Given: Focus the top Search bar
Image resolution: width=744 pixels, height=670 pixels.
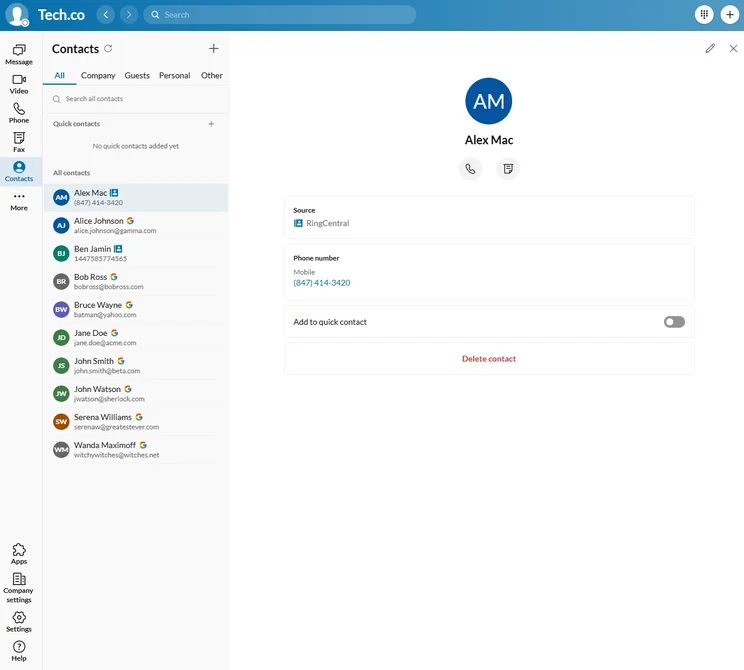Looking at the screenshot, I should pos(279,15).
